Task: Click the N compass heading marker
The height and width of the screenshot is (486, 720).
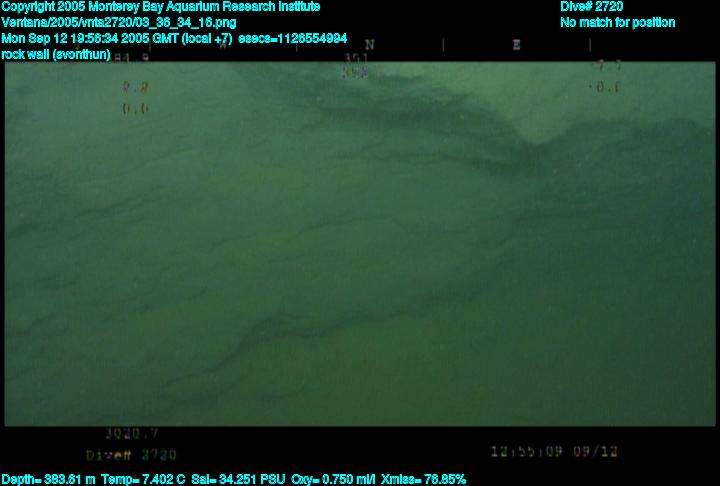Action: [370, 45]
